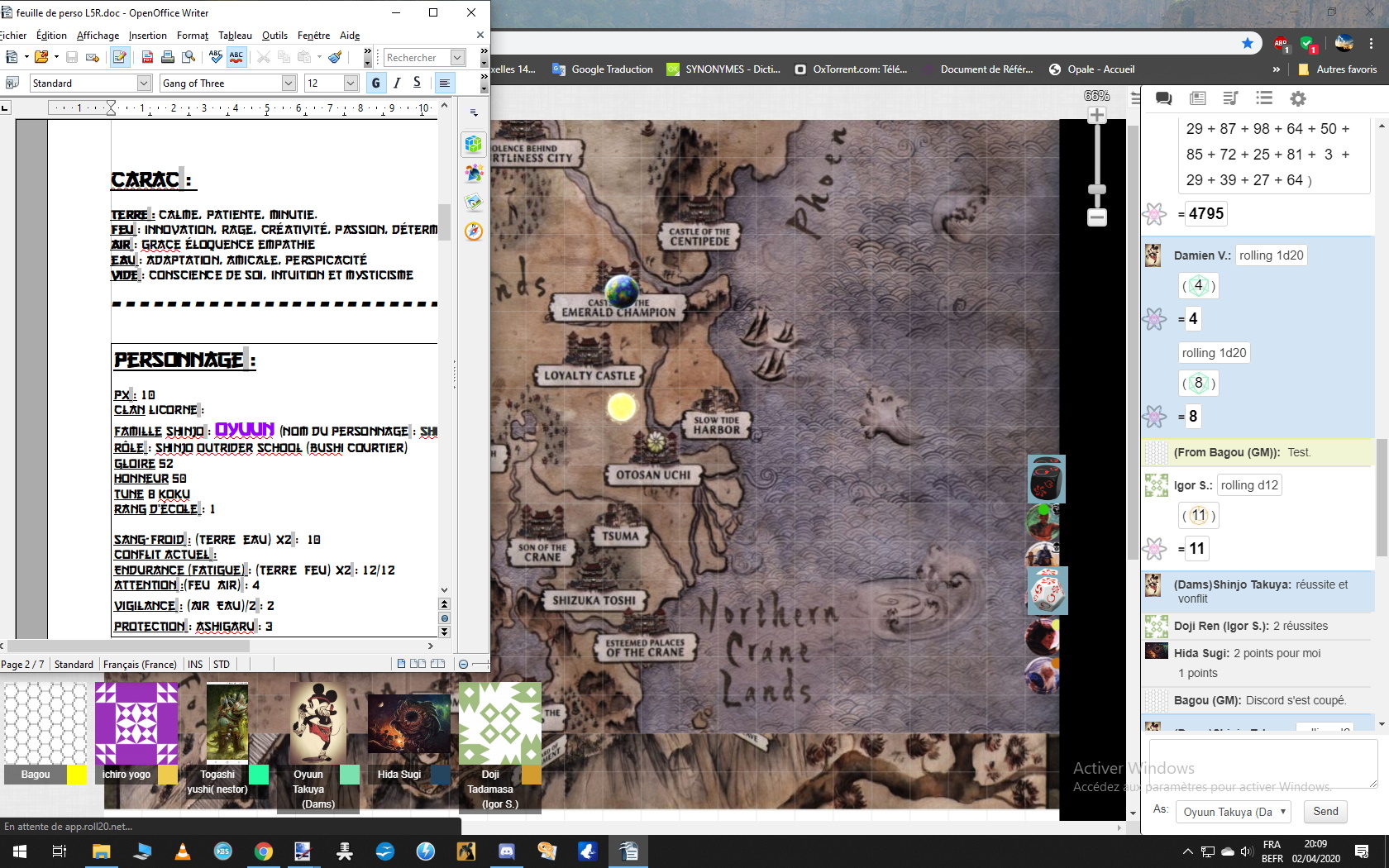
Task: Open Format menu
Action: tap(193, 36)
